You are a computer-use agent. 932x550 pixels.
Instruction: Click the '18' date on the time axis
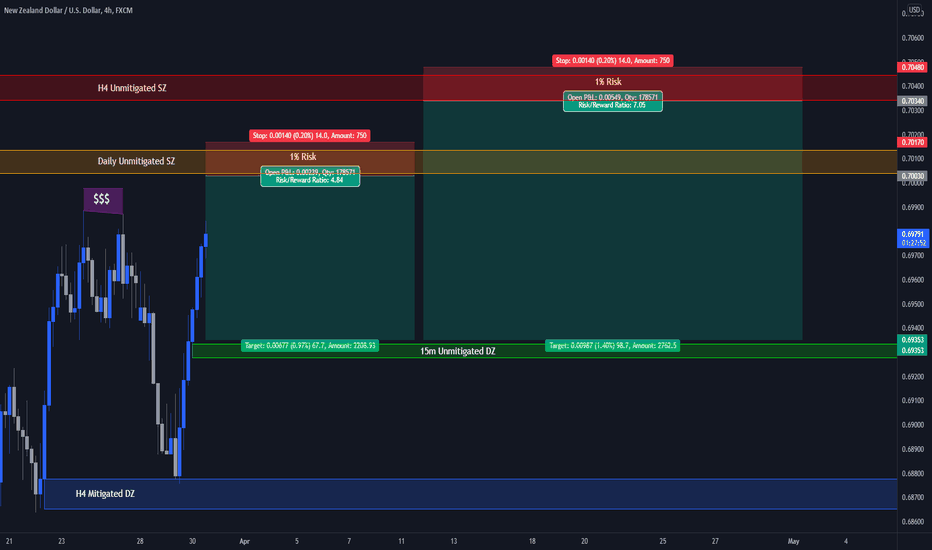pos(532,541)
